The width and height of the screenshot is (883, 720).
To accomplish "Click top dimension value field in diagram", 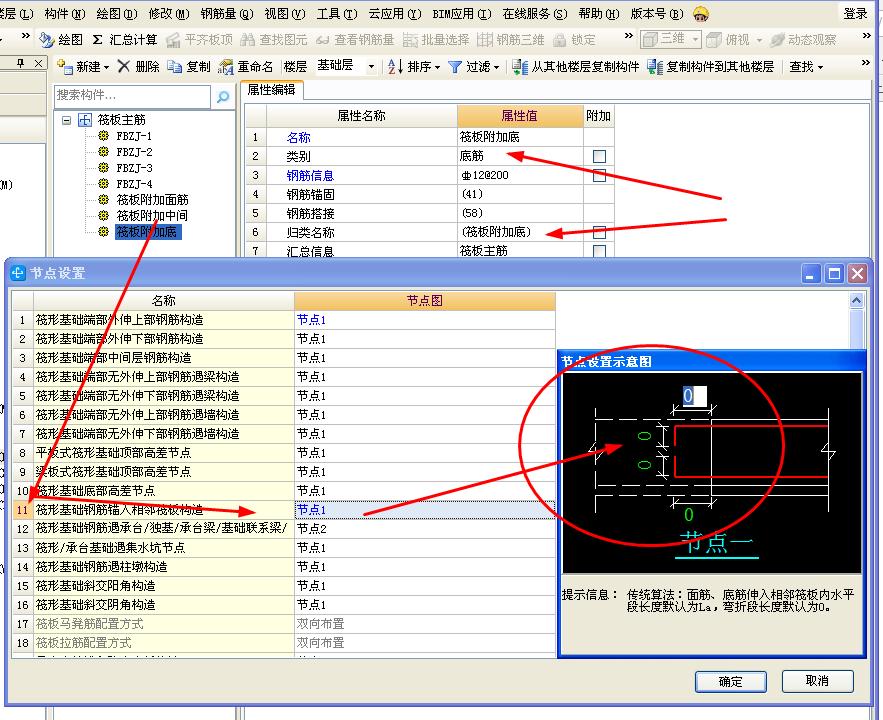I will (694, 396).
